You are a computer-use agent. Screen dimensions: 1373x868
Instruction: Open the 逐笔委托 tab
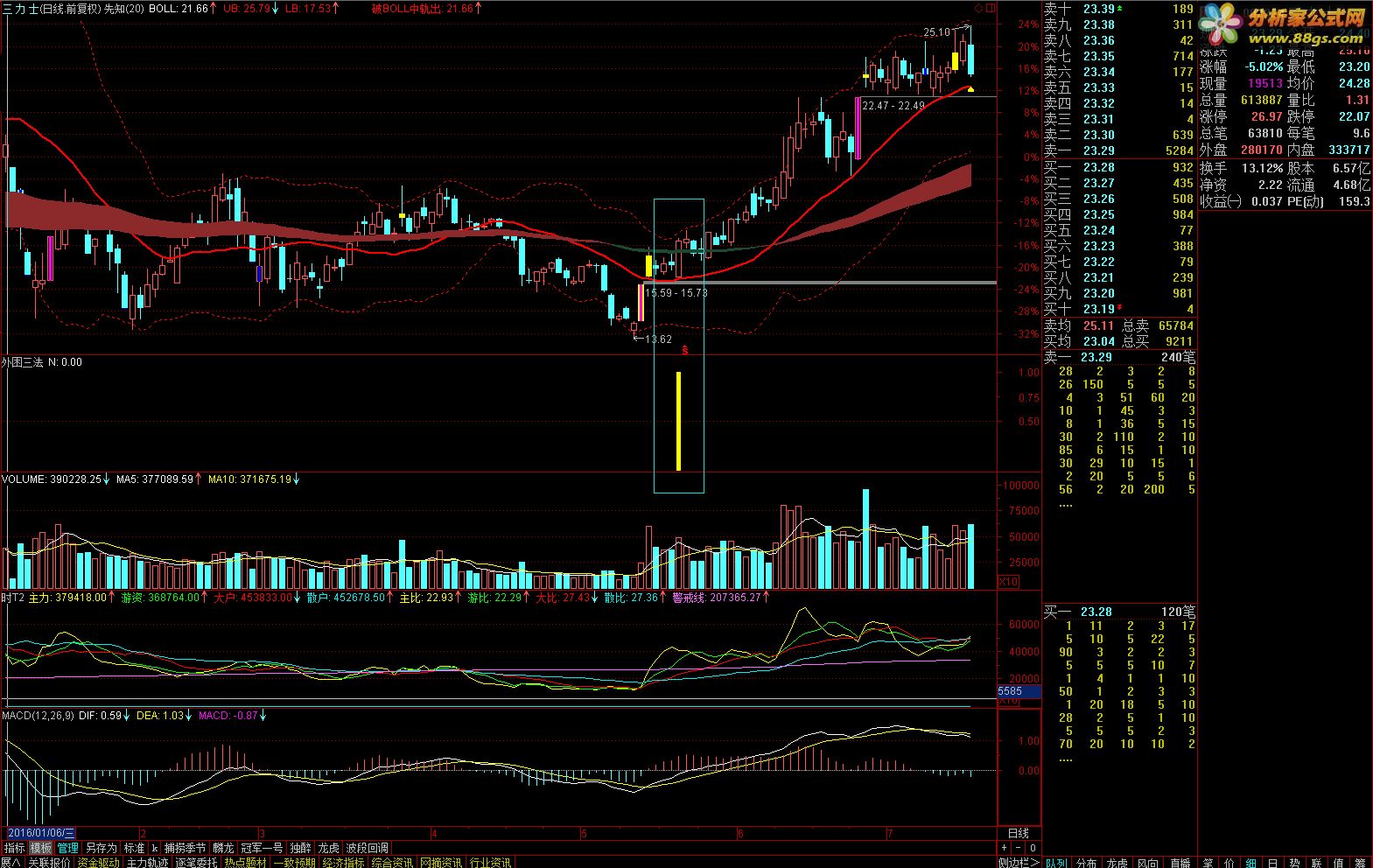click(x=196, y=863)
